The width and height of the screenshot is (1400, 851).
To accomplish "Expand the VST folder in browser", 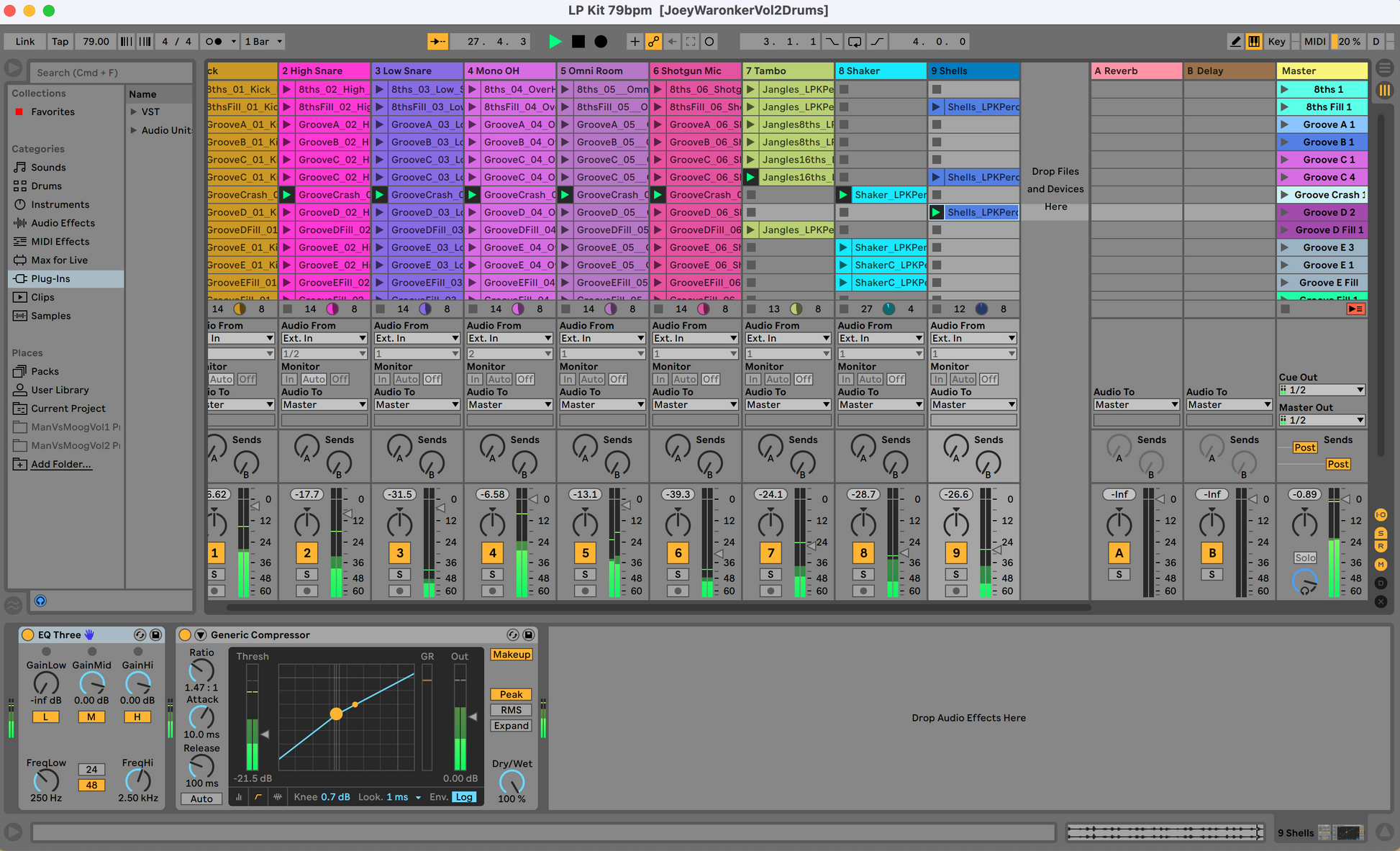I will 134,112.
